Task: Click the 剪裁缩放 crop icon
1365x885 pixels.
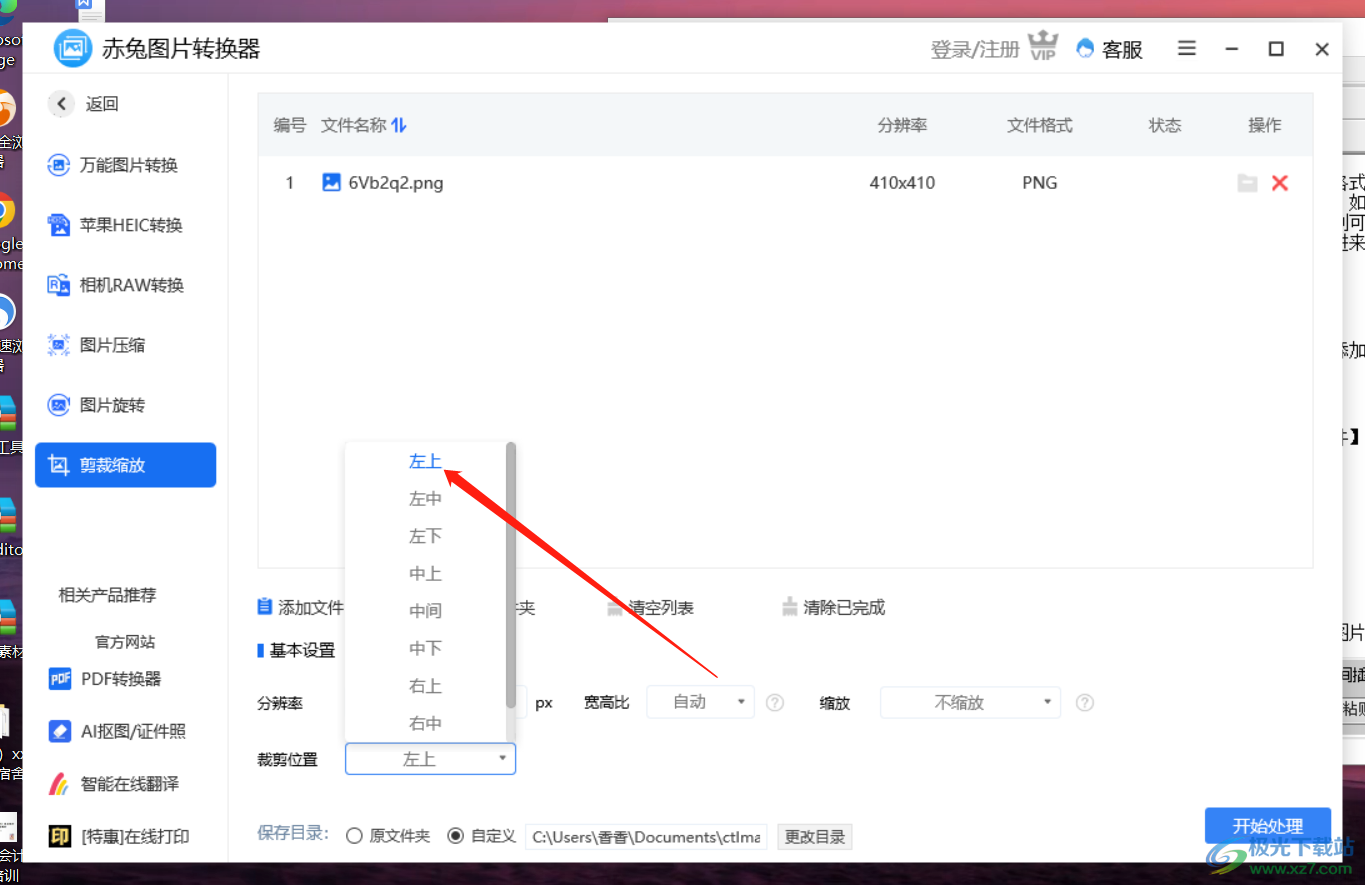Action: pos(59,465)
